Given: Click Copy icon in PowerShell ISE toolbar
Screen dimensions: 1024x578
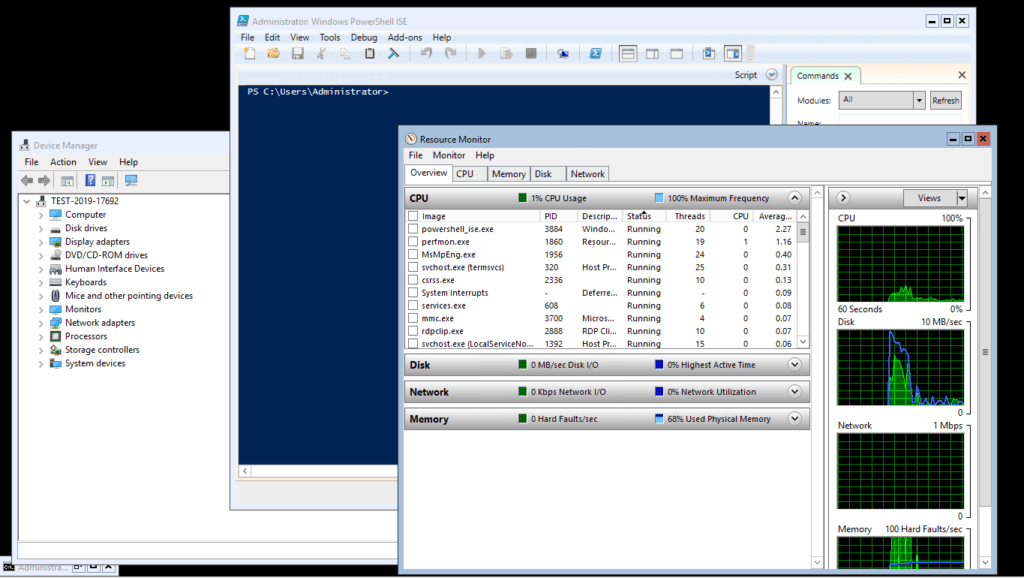Looking at the screenshot, I should [345, 54].
